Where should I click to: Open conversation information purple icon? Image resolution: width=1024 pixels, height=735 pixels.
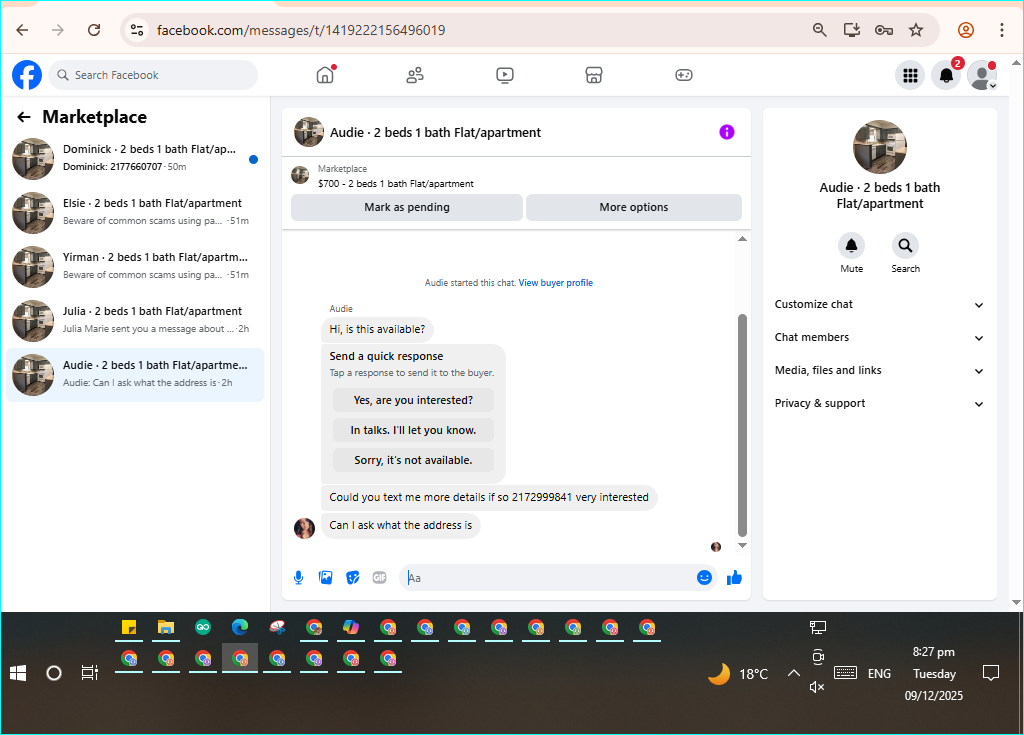pyautogui.click(x=727, y=132)
